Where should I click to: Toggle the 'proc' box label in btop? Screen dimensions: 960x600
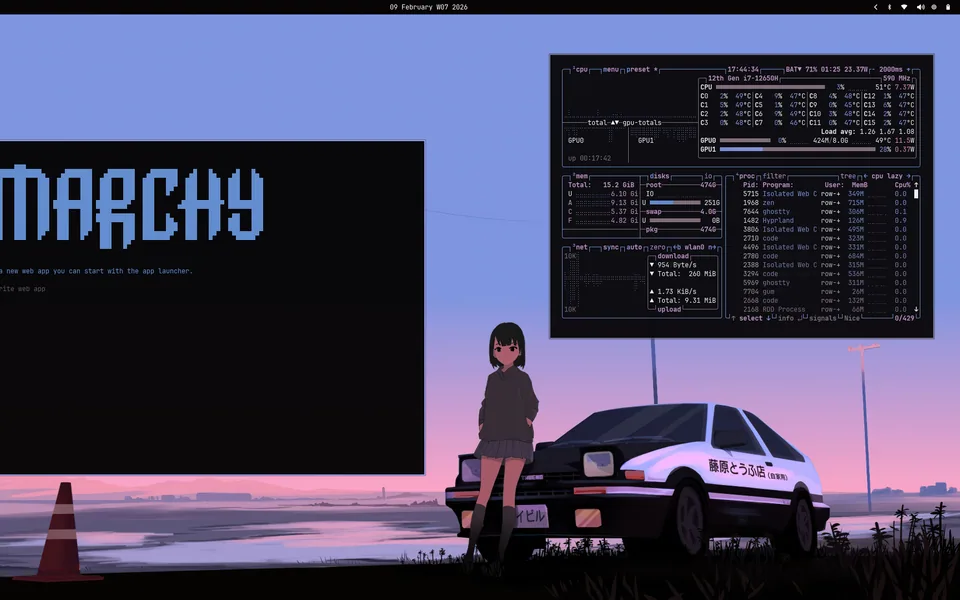pyautogui.click(x=745, y=176)
